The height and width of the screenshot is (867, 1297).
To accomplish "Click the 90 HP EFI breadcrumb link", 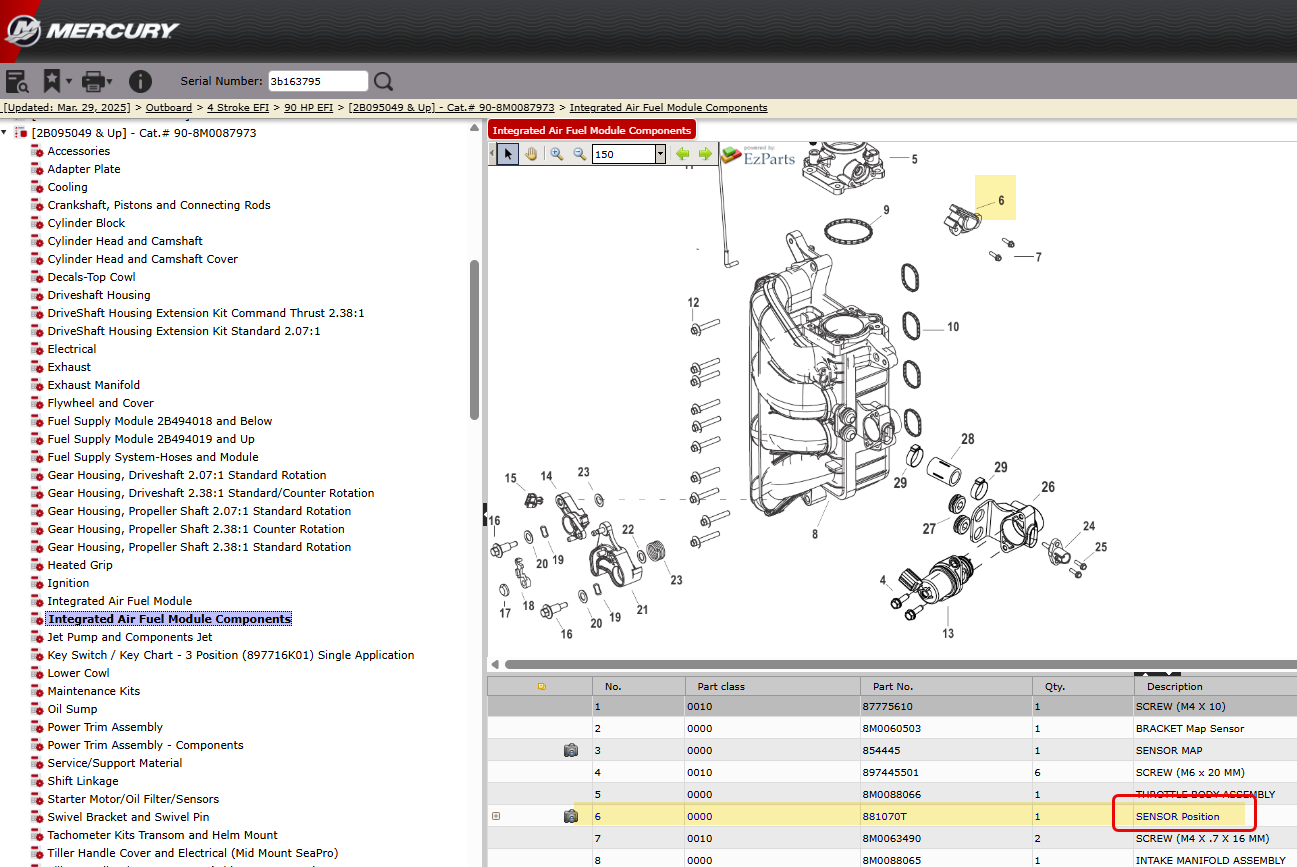I will [308, 107].
